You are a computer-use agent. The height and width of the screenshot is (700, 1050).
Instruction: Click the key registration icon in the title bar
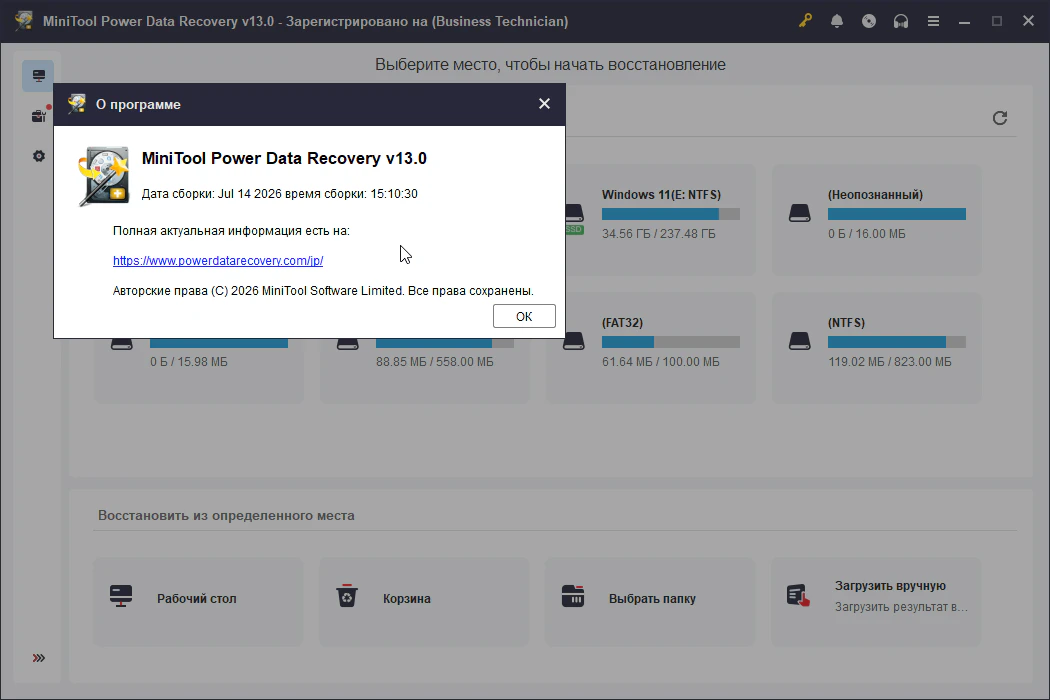click(x=805, y=21)
